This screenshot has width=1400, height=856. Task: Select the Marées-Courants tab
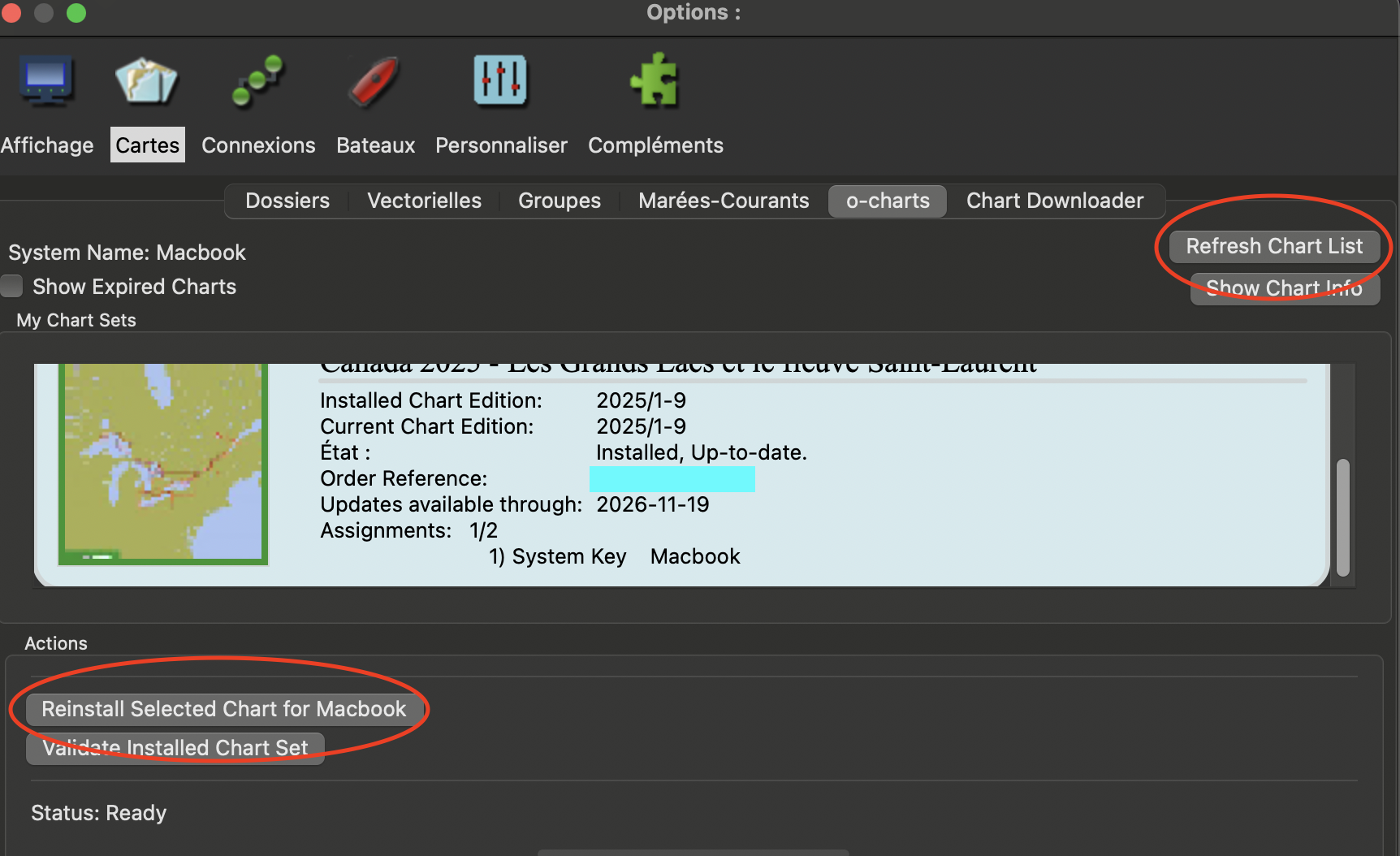click(x=724, y=201)
